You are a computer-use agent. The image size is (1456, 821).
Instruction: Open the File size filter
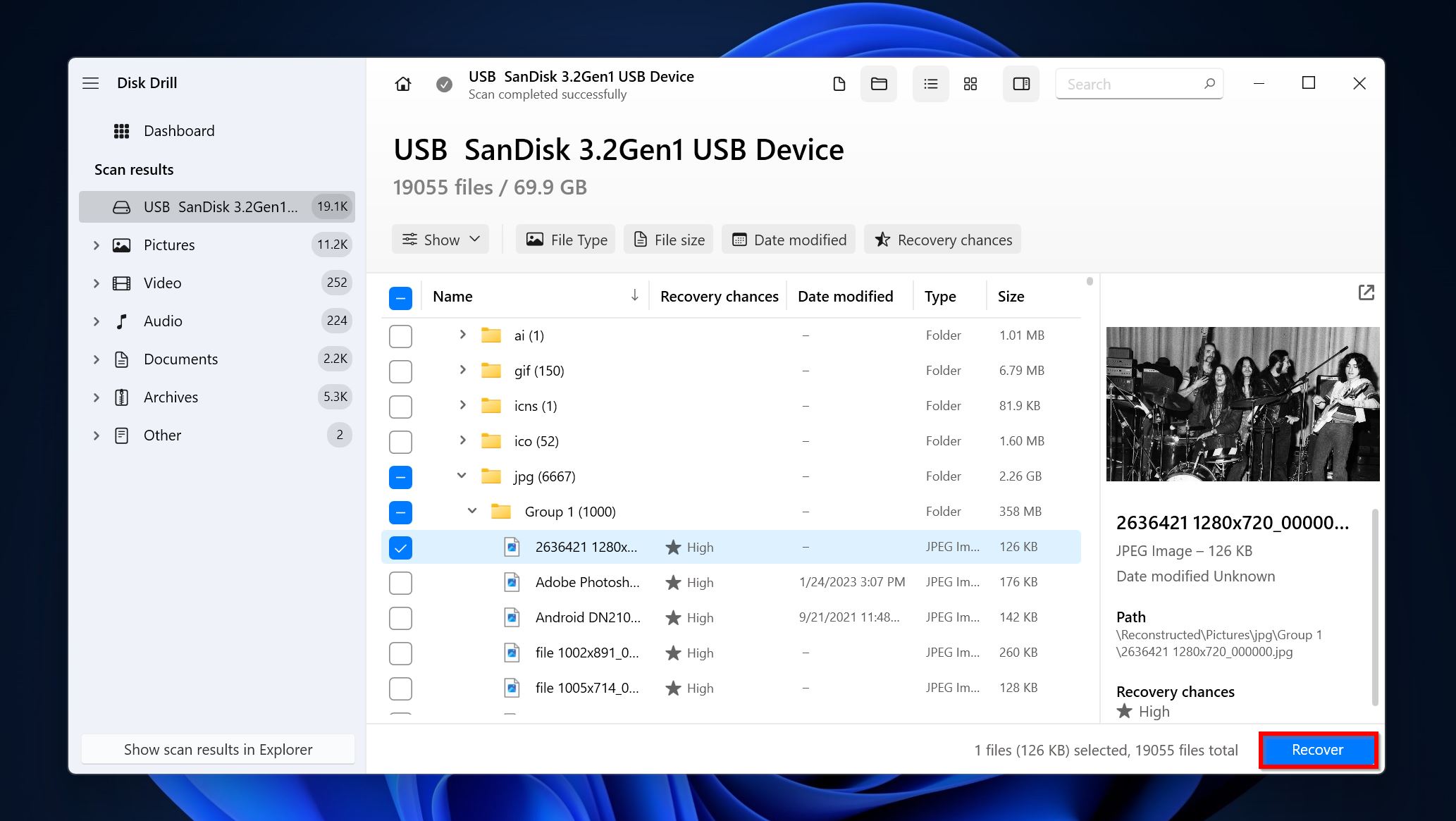[x=669, y=240]
